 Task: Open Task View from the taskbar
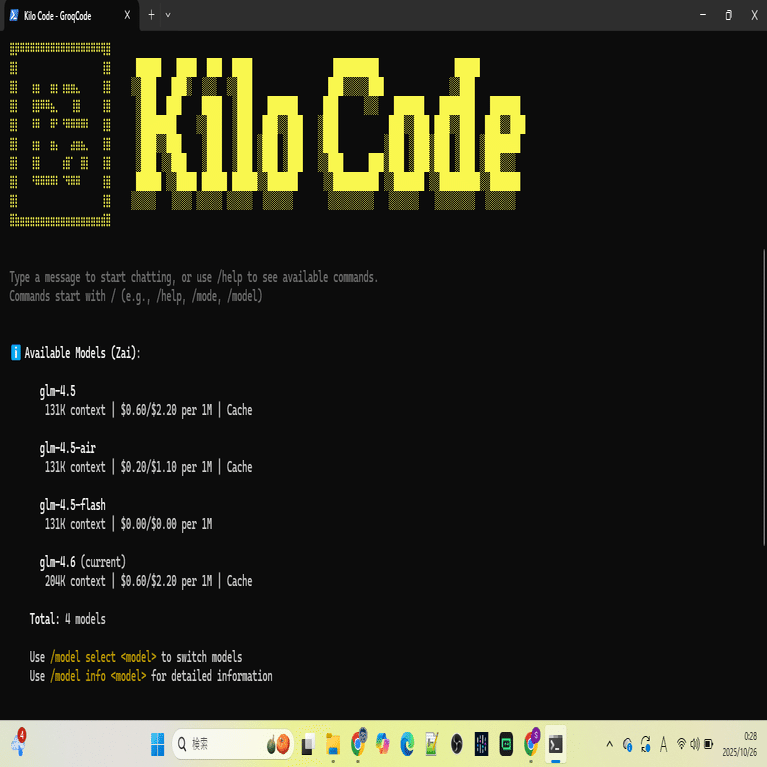pyautogui.click(x=308, y=744)
